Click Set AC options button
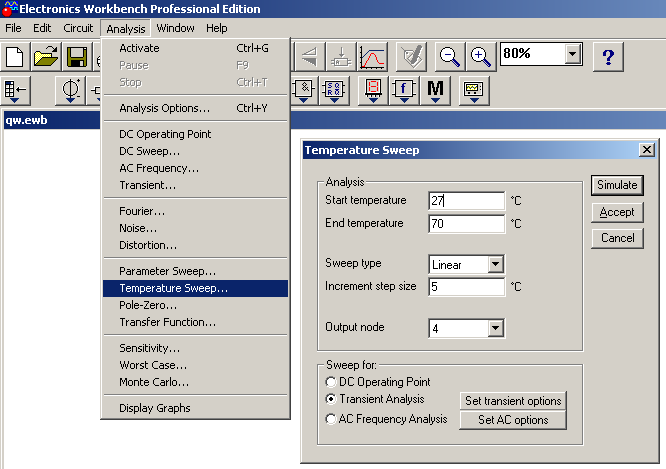Image resolution: width=666 pixels, height=469 pixels. coord(513,420)
